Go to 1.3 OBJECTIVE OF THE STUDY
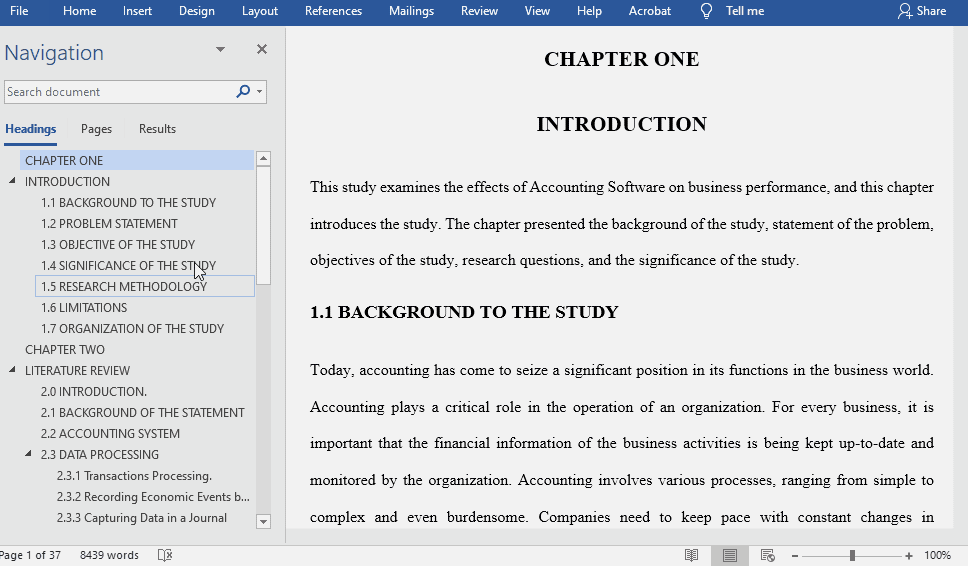968x566 pixels. [x=118, y=244]
